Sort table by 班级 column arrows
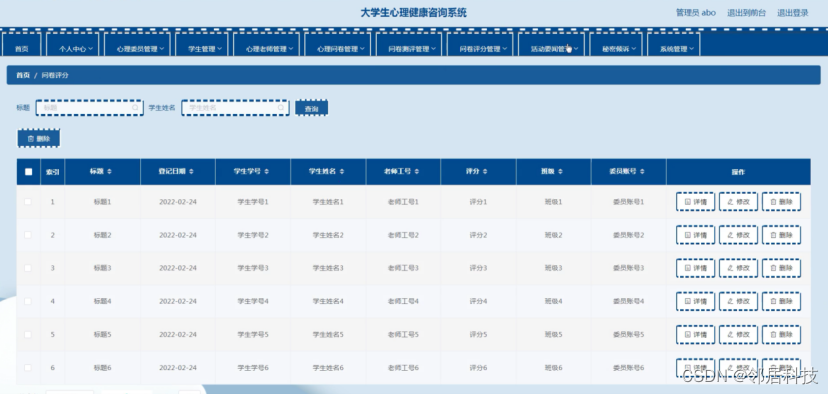Image resolution: width=834 pixels, height=394 pixels. click(560, 172)
